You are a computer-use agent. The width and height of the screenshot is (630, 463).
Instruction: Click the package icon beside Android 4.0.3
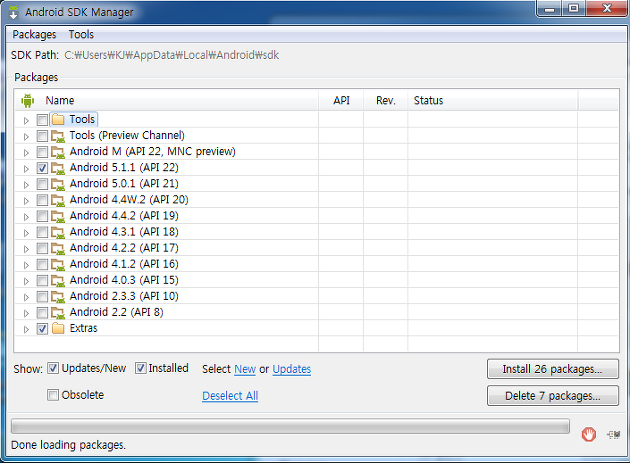[x=58, y=281]
